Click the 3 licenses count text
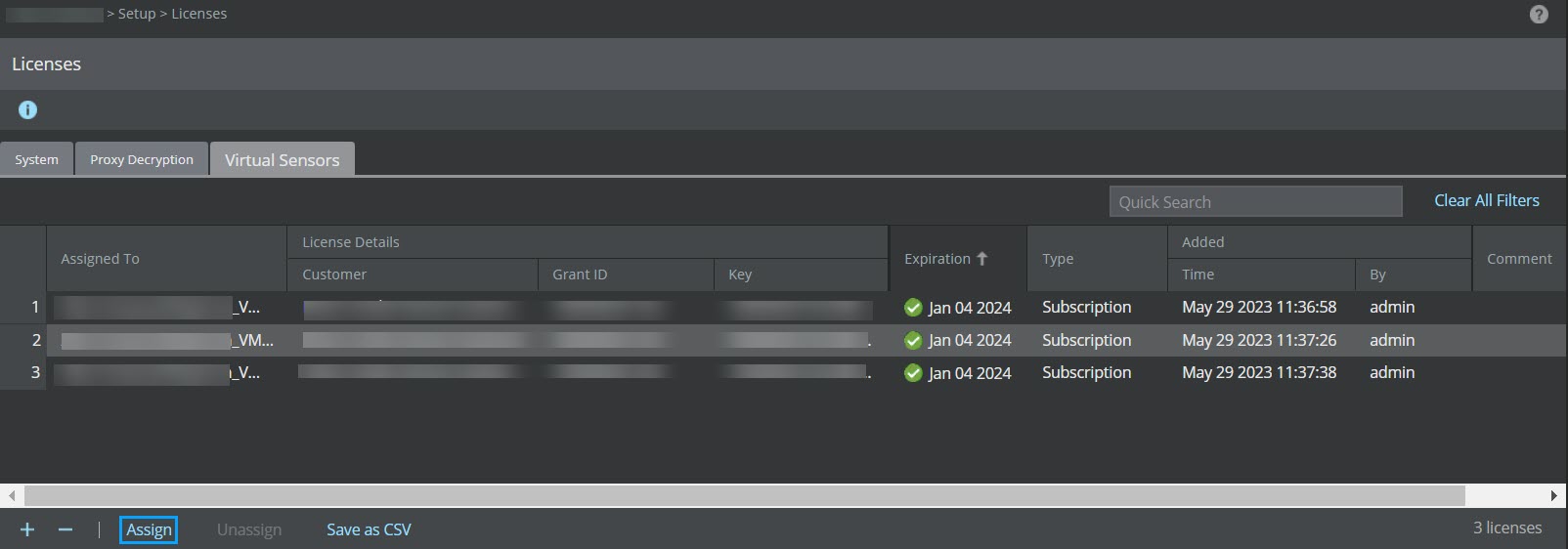This screenshot has height=549, width=1568. click(1507, 528)
